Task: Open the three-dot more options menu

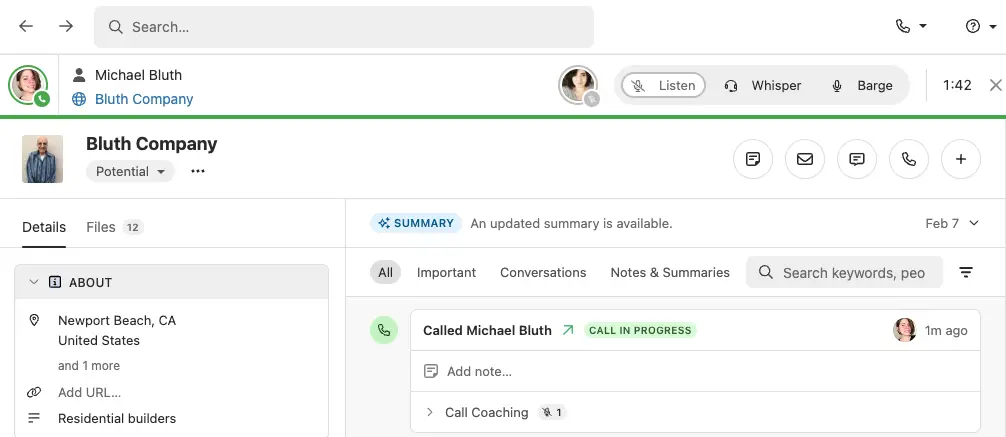Action: [198, 171]
